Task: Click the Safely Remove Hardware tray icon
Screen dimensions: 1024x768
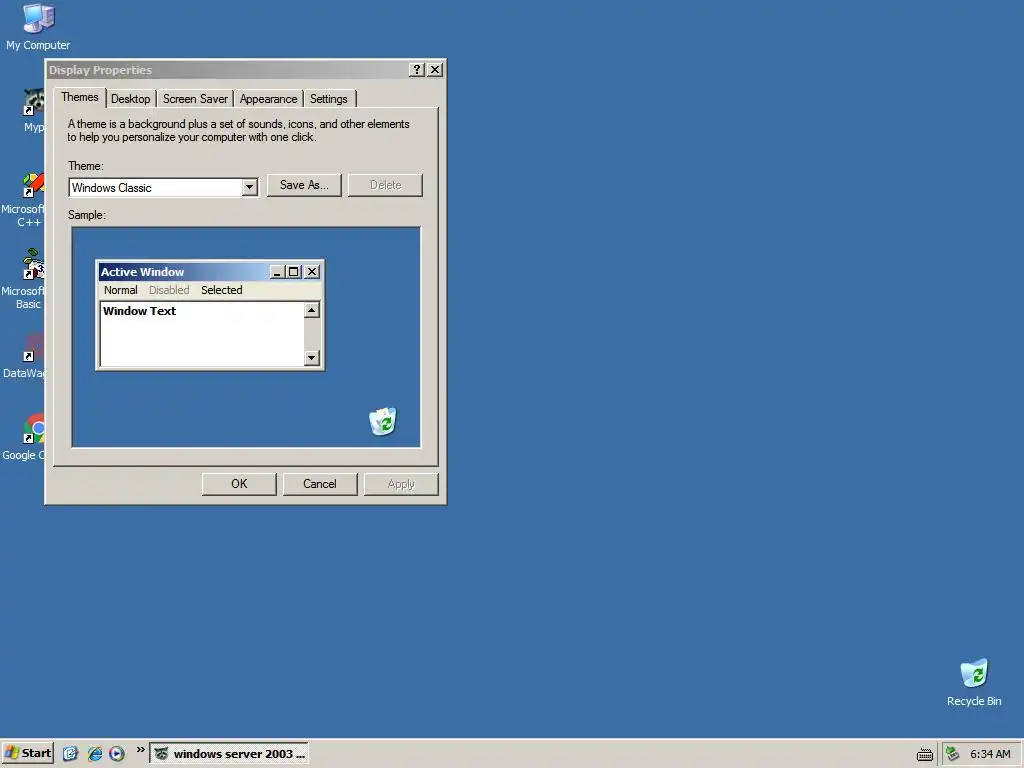Action: pos(953,754)
